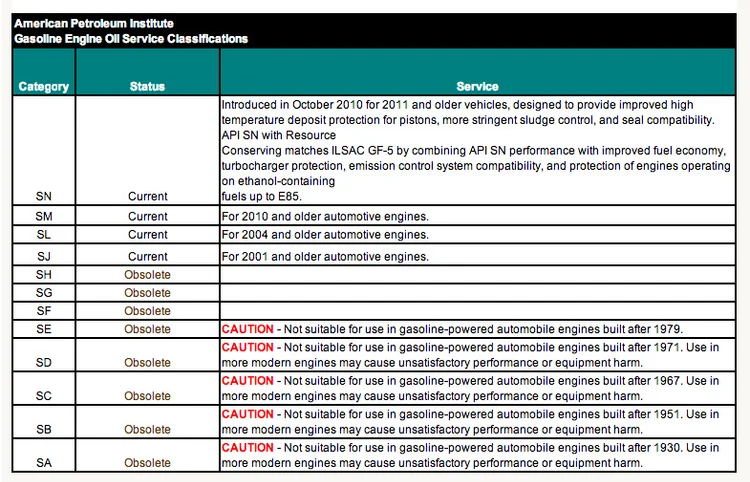Click 'Gasoline Engine Oil Service Classifications' heading

(131, 39)
